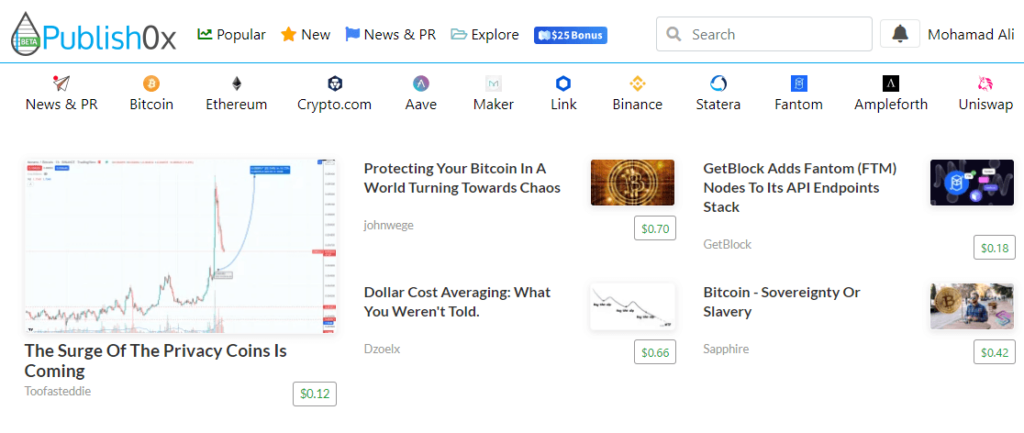Click the $0.70 tip amount badge
Image resolution: width=1024 pixels, height=433 pixels.
655,229
